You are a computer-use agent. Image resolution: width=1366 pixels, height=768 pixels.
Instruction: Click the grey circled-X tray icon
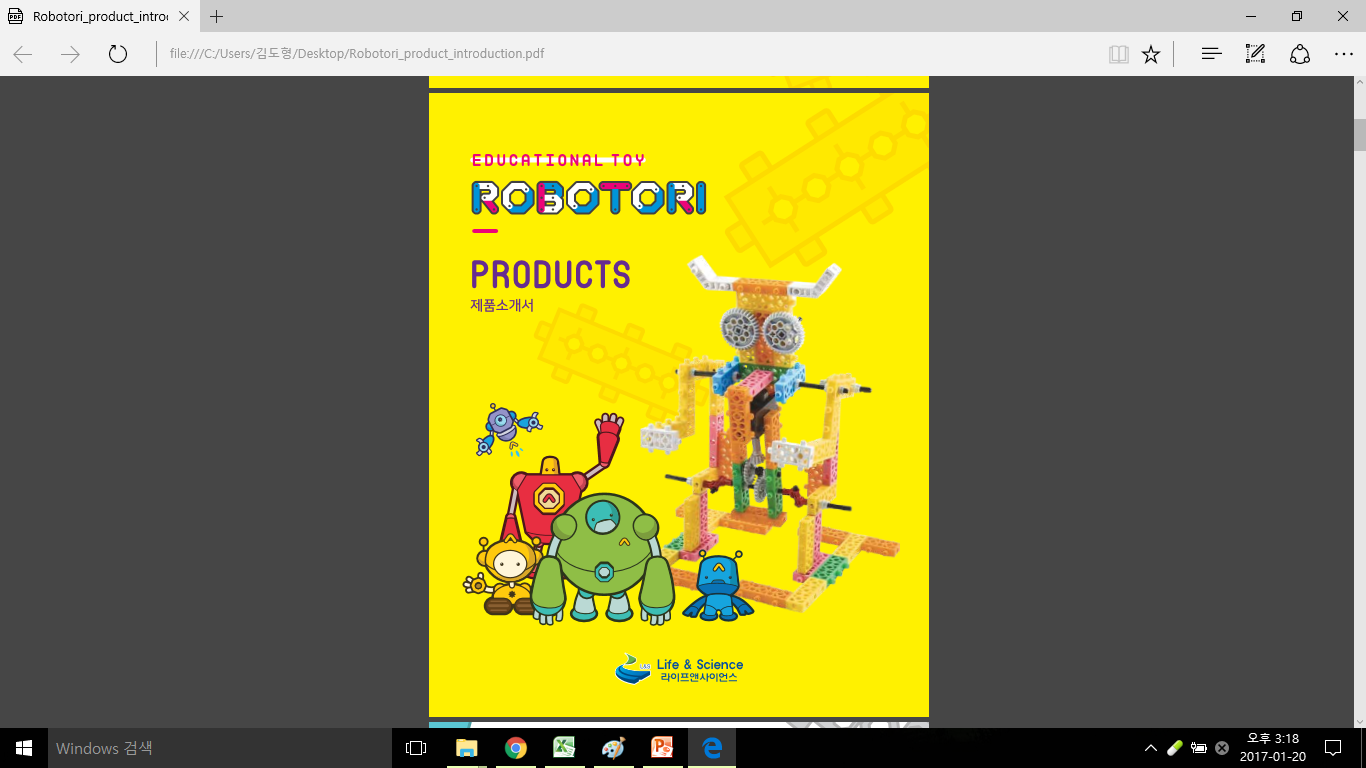1221,748
